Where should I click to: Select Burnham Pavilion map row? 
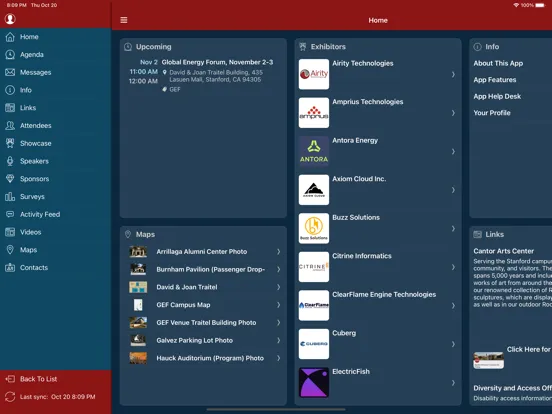tap(203, 269)
